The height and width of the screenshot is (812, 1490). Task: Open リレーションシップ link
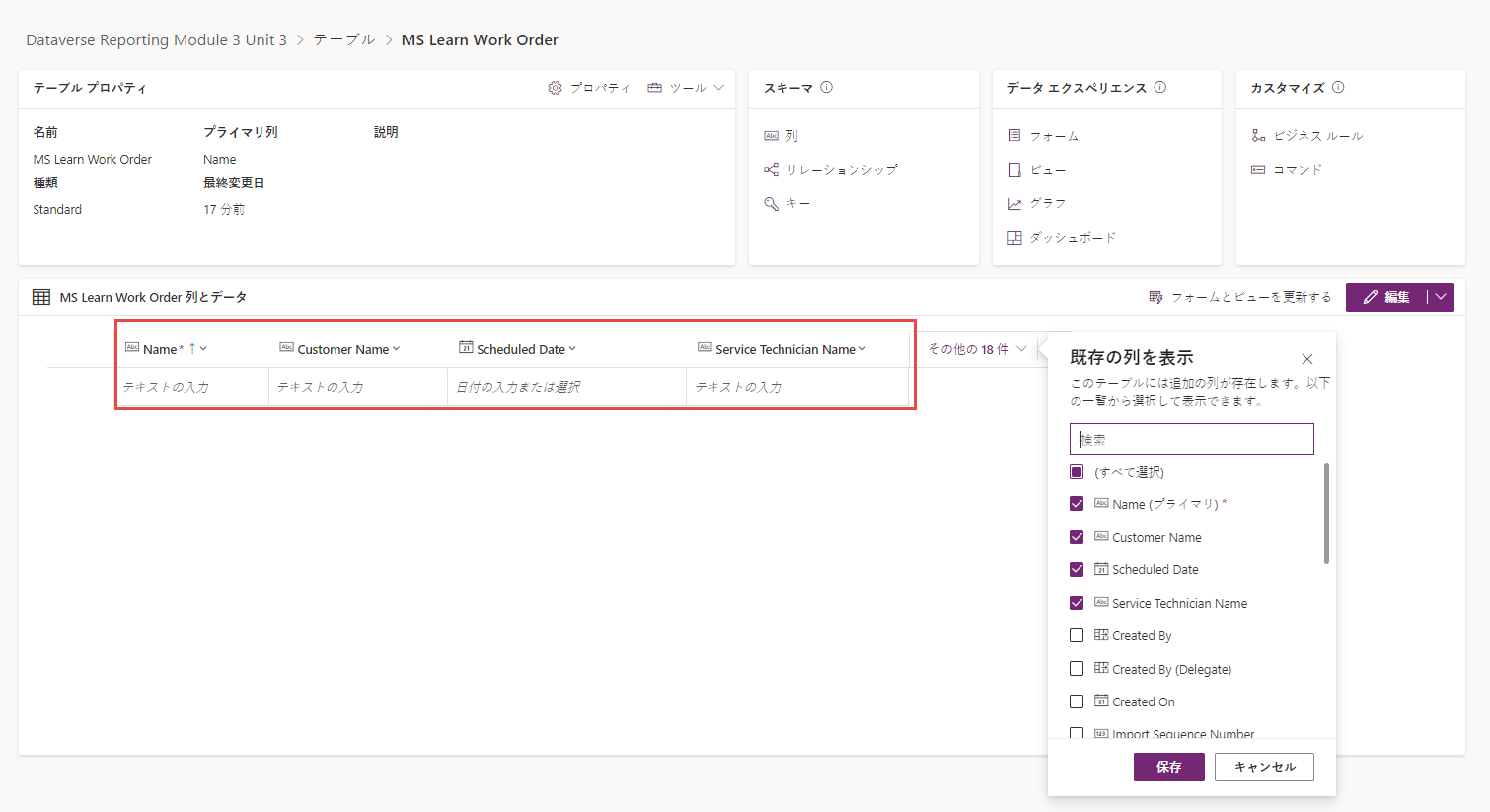pos(842,170)
